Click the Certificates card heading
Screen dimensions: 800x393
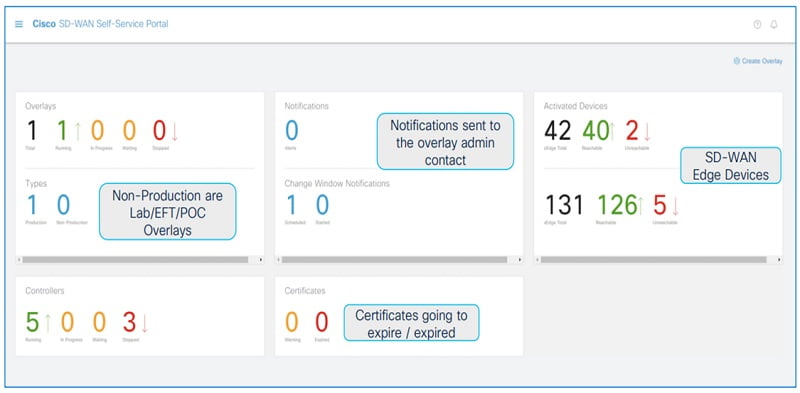point(305,291)
